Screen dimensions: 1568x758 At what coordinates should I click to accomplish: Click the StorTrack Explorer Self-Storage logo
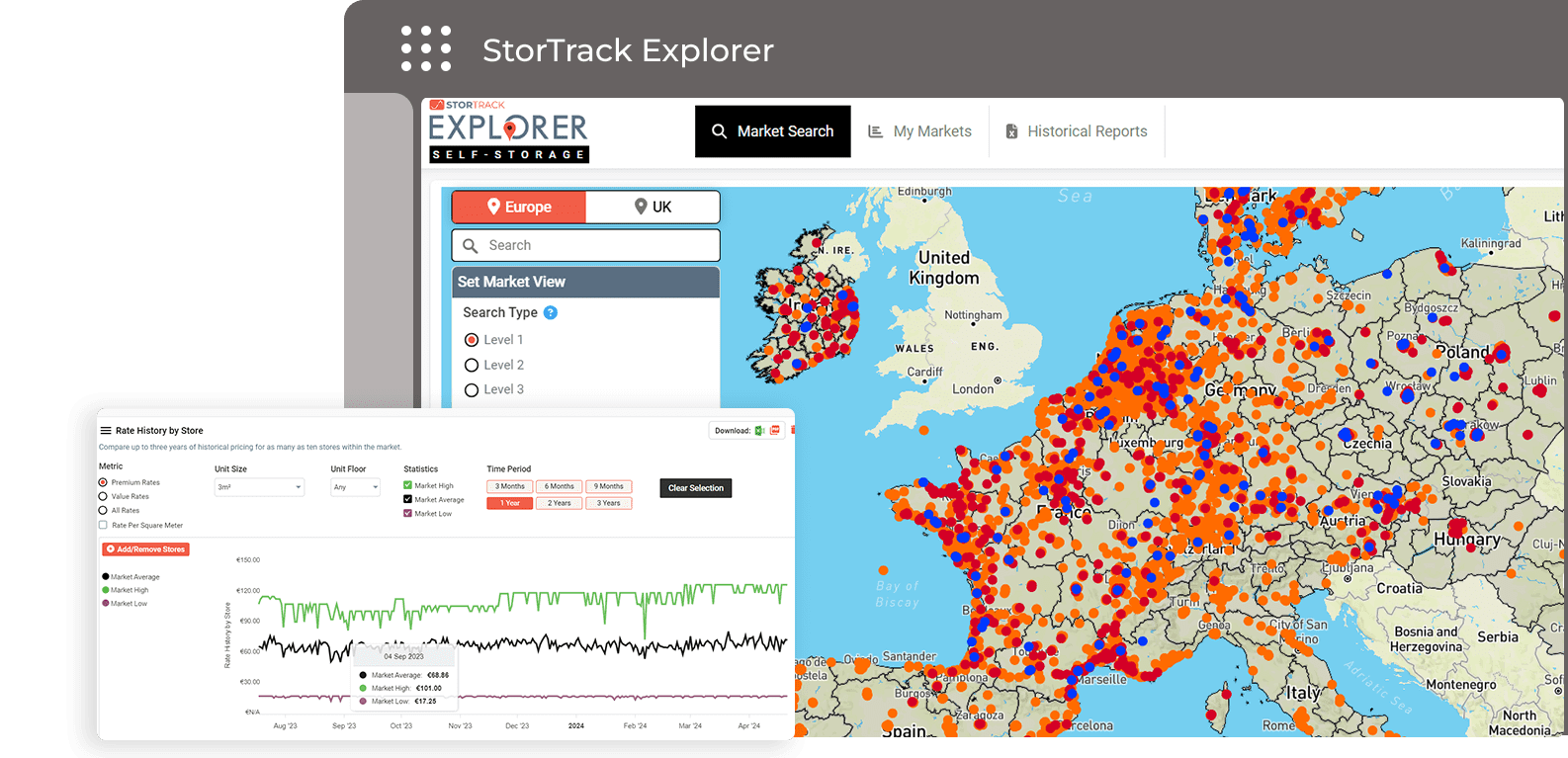(x=508, y=131)
